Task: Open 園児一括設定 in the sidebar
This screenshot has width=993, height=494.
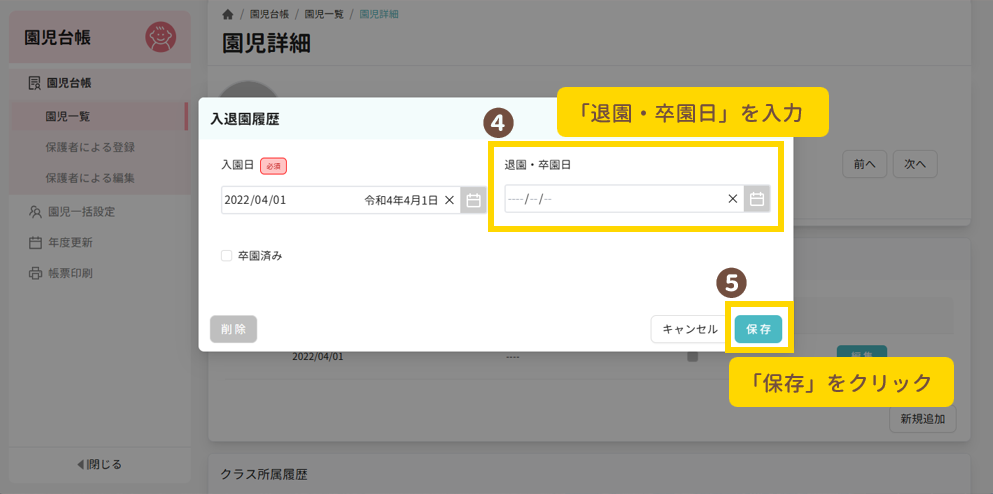Action: tap(81, 211)
